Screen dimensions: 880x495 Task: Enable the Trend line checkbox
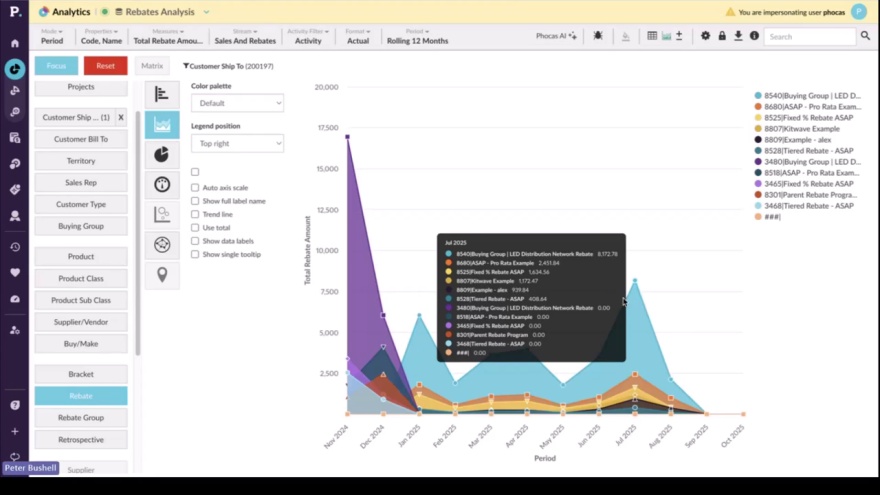pos(195,214)
